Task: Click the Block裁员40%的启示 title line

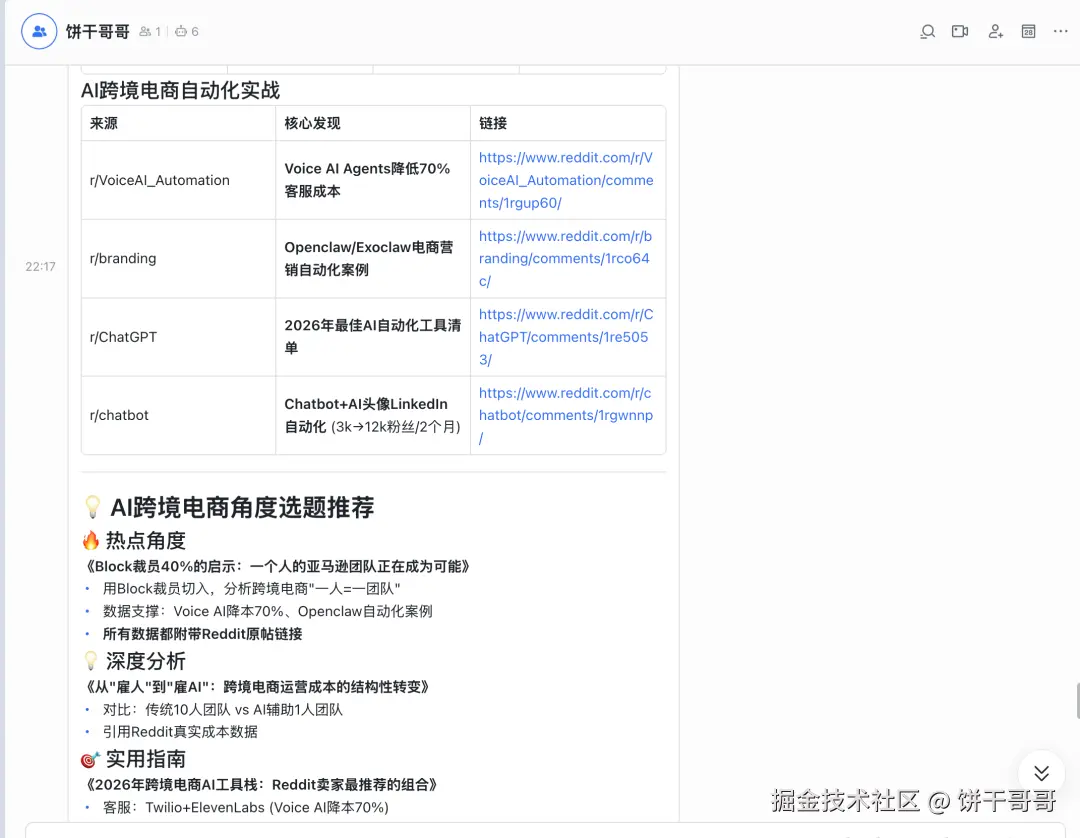Action: [x=278, y=567]
